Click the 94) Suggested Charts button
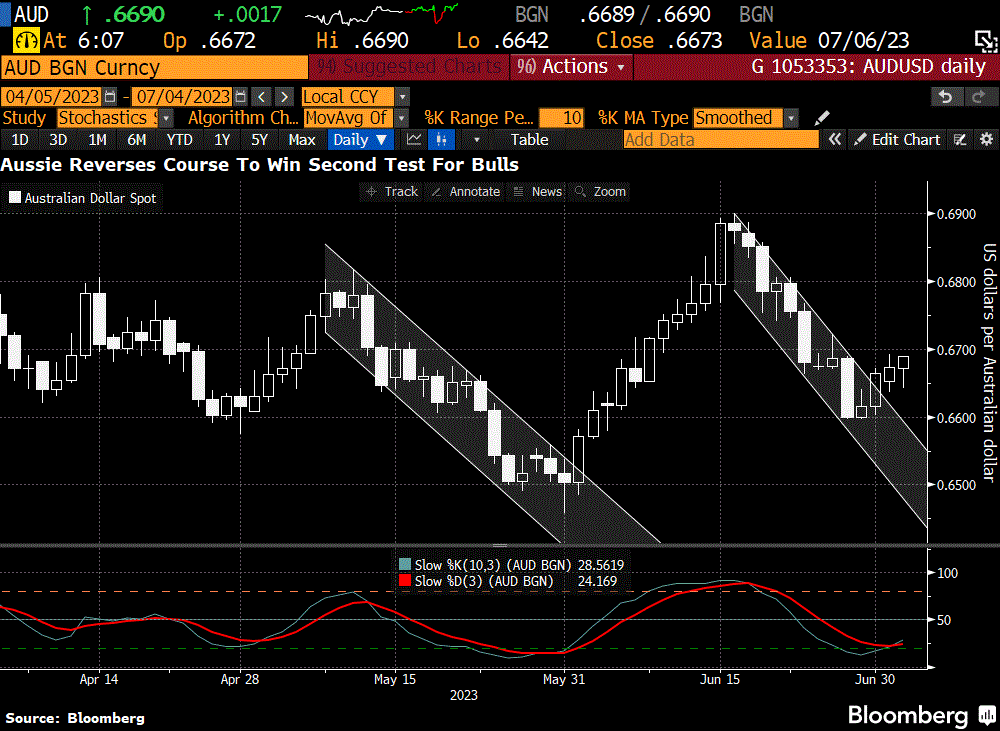This screenshot has width=1000, height=731. 409,66
